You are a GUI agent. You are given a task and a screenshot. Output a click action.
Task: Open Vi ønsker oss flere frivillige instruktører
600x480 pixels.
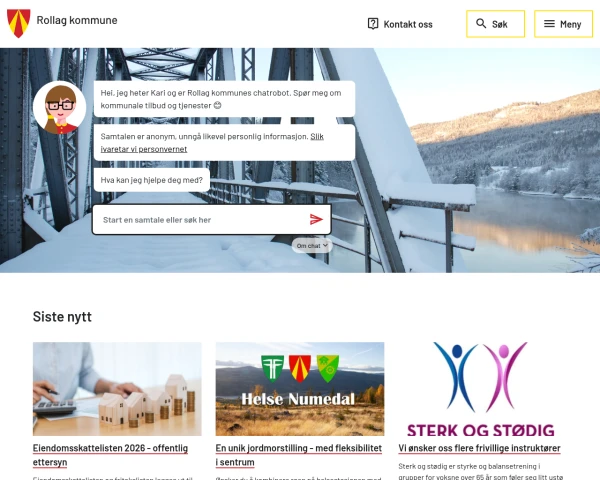(x=479, y=448)
